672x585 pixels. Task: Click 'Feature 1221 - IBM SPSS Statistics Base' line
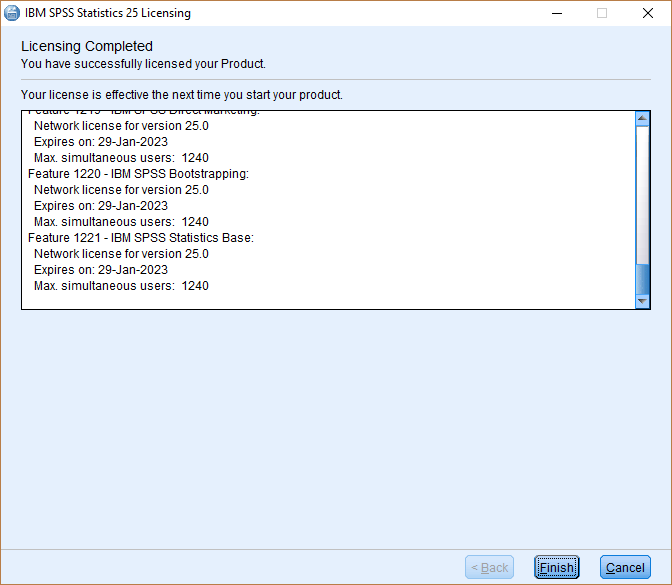(x=141, y=237)
